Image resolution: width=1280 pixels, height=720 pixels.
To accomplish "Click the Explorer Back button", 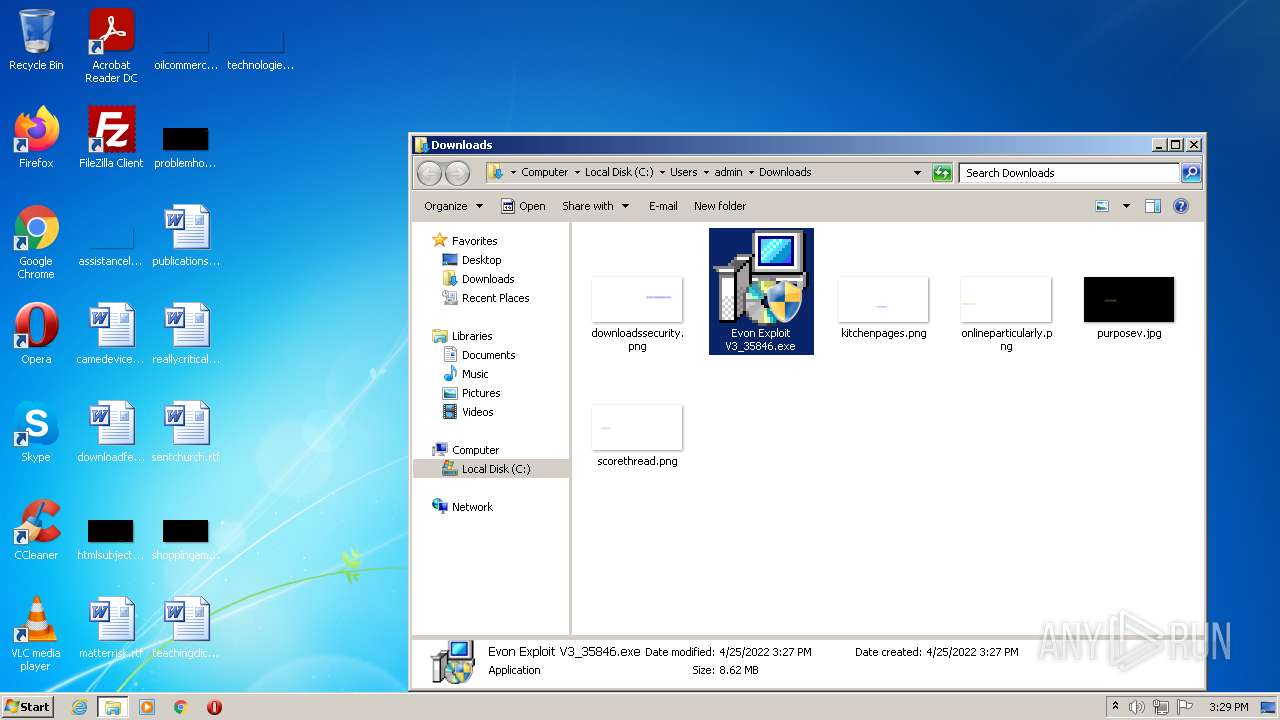I will [430, 173].
